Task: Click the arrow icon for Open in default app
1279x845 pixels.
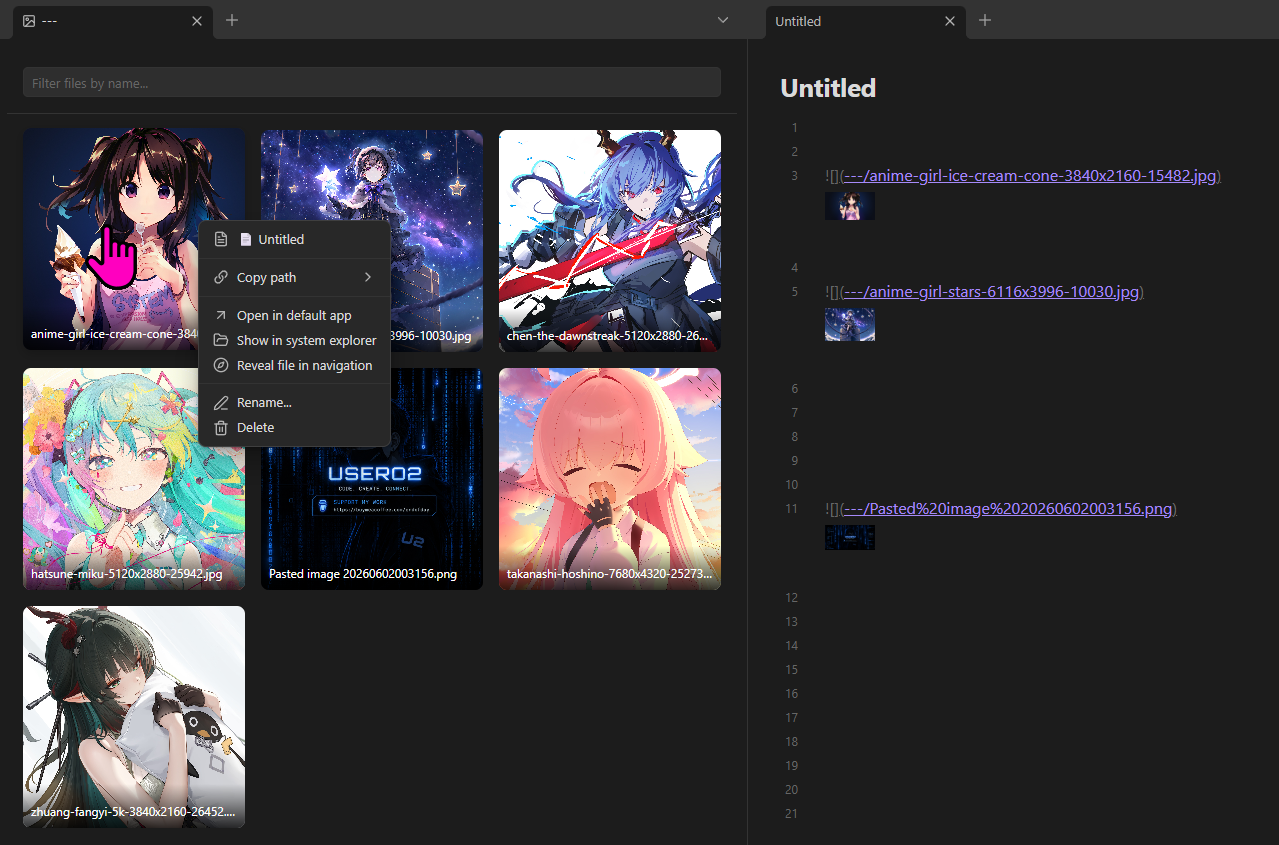Action: tap(221, 315)
